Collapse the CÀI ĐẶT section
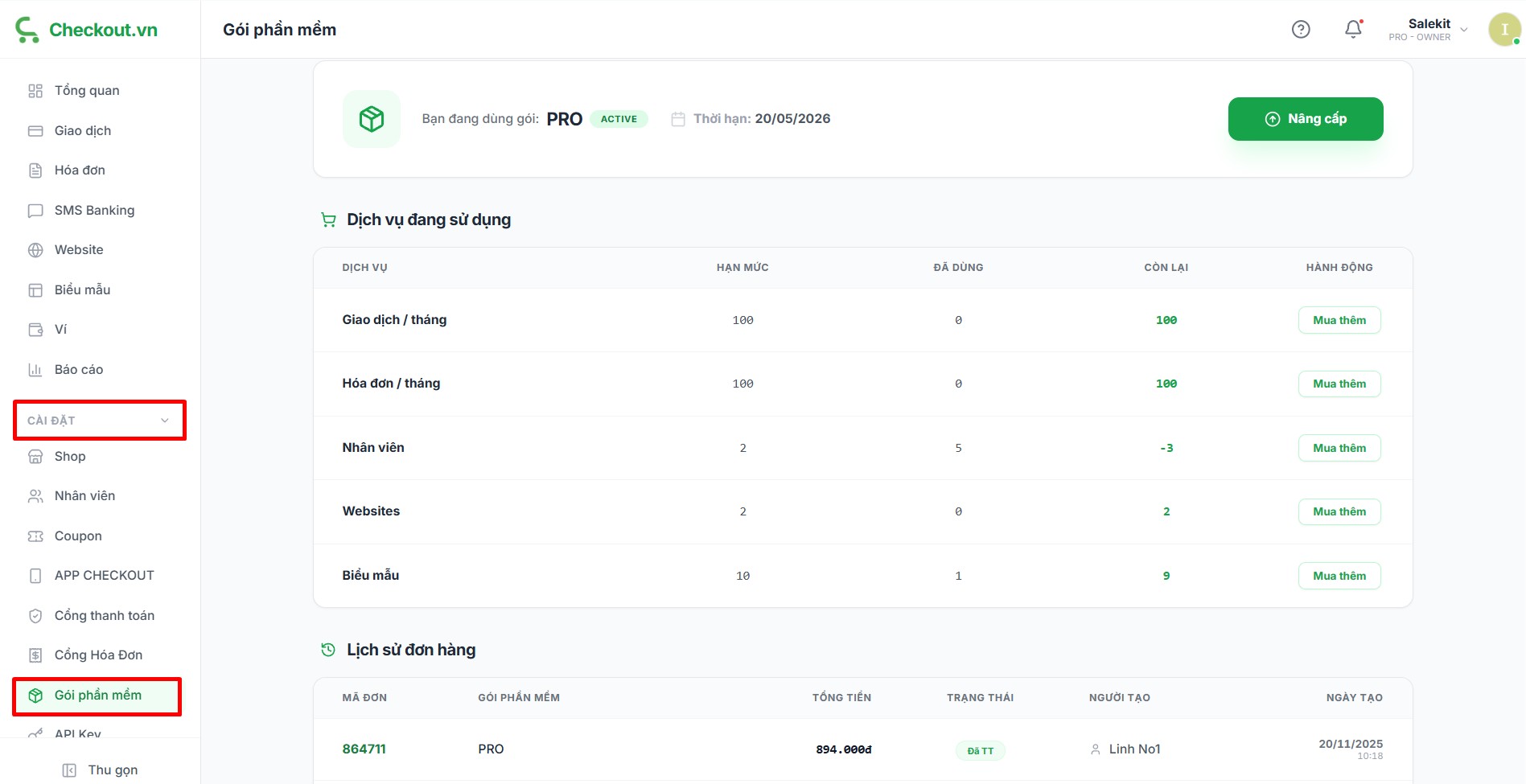Screen dimensions: 1526x784 point(164,421)
